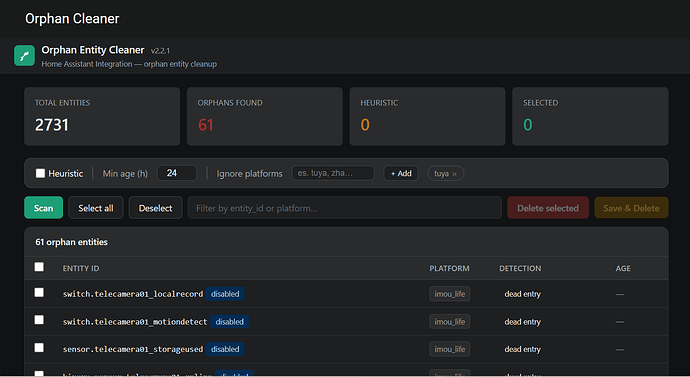690x377 pixels.
Task: Click the Save & Delete button
Action: tap(631, 208)
